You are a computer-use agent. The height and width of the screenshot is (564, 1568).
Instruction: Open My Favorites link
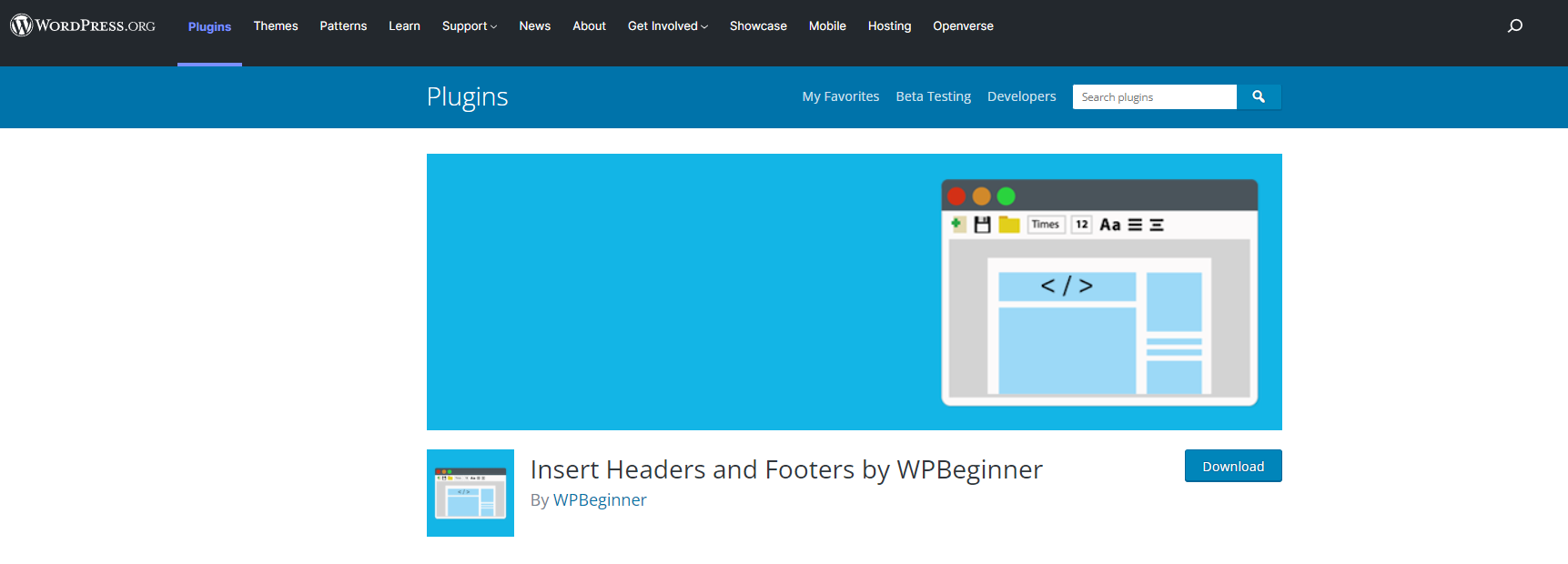coord(841,96)
